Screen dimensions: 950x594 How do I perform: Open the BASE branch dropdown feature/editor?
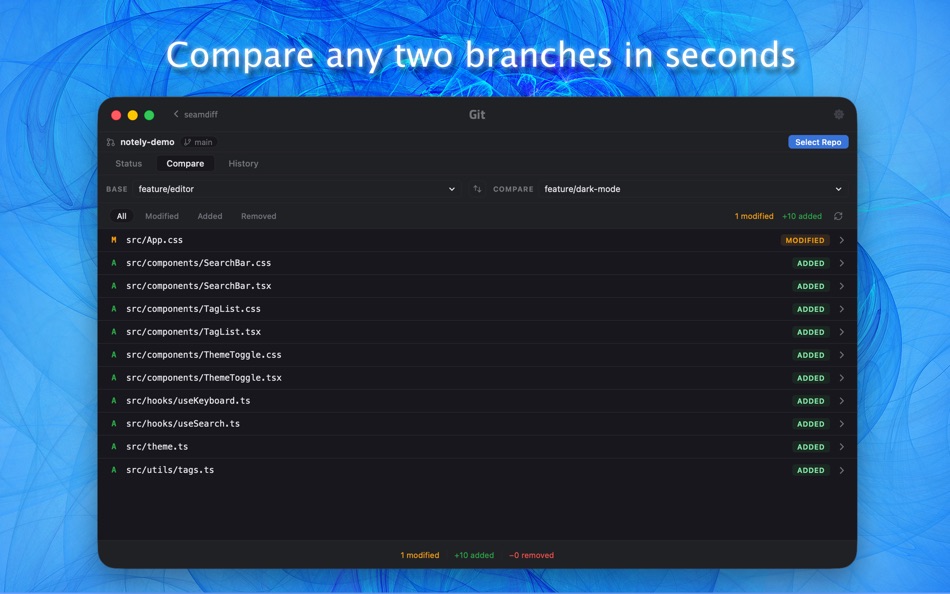pyautogui.click(x=296, y=189)
